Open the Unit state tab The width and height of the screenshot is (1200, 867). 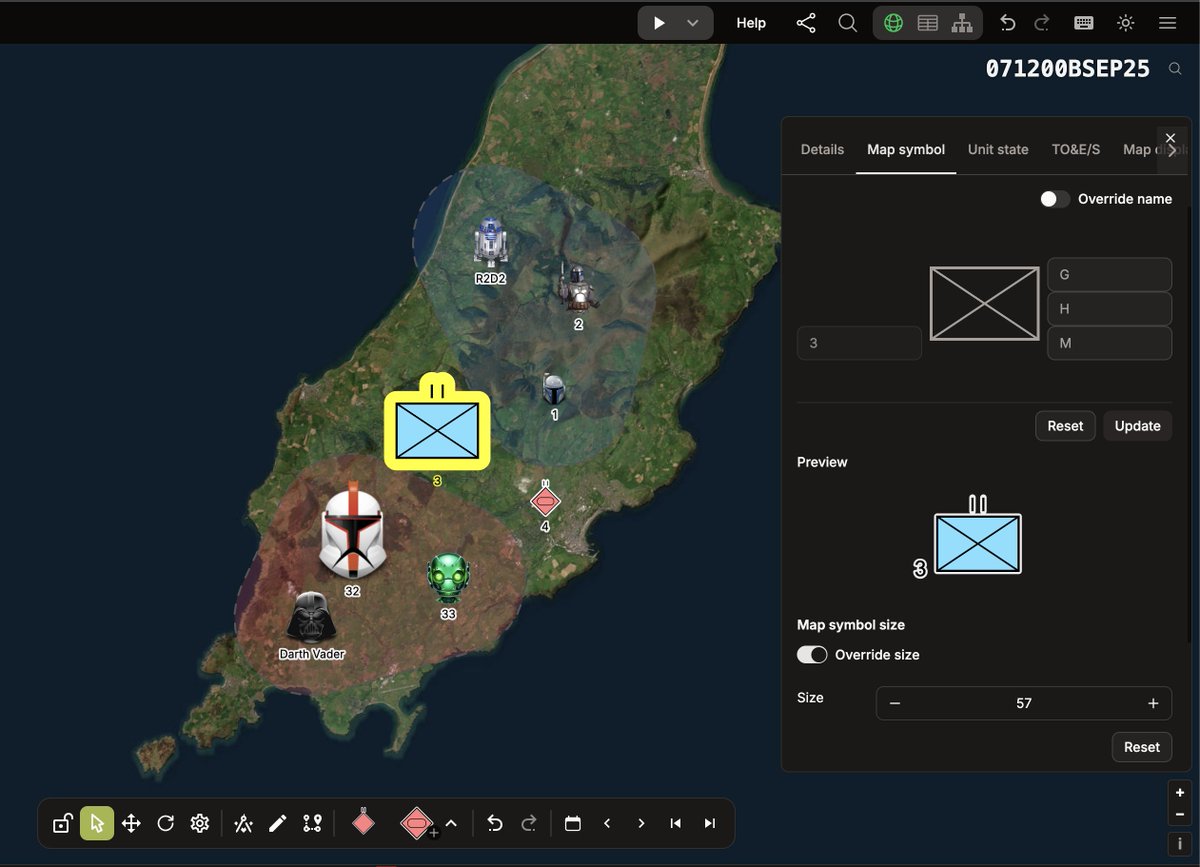click(998, 149)
